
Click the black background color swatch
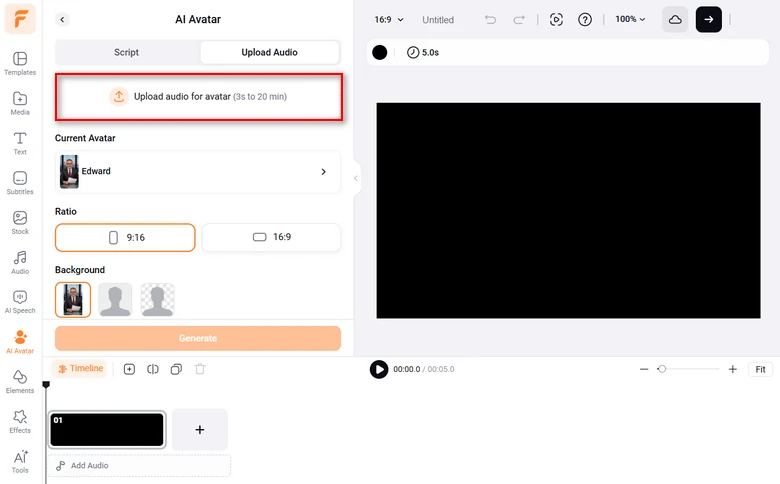pos(380,52)
